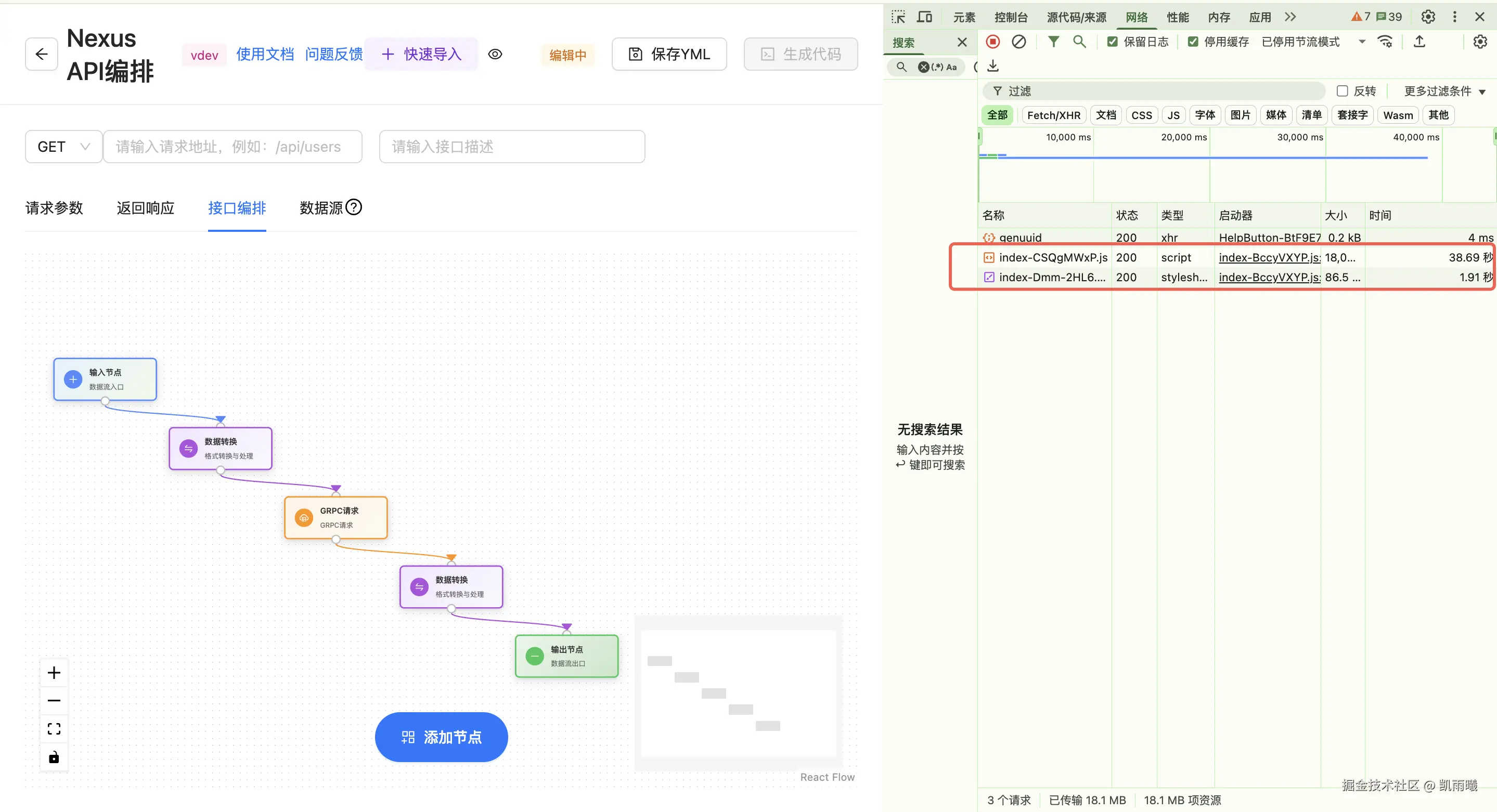Clear the network log icon
The width and height of the screenshot is (1497, 812).
pyautogui.click(x=1018, y=41)
